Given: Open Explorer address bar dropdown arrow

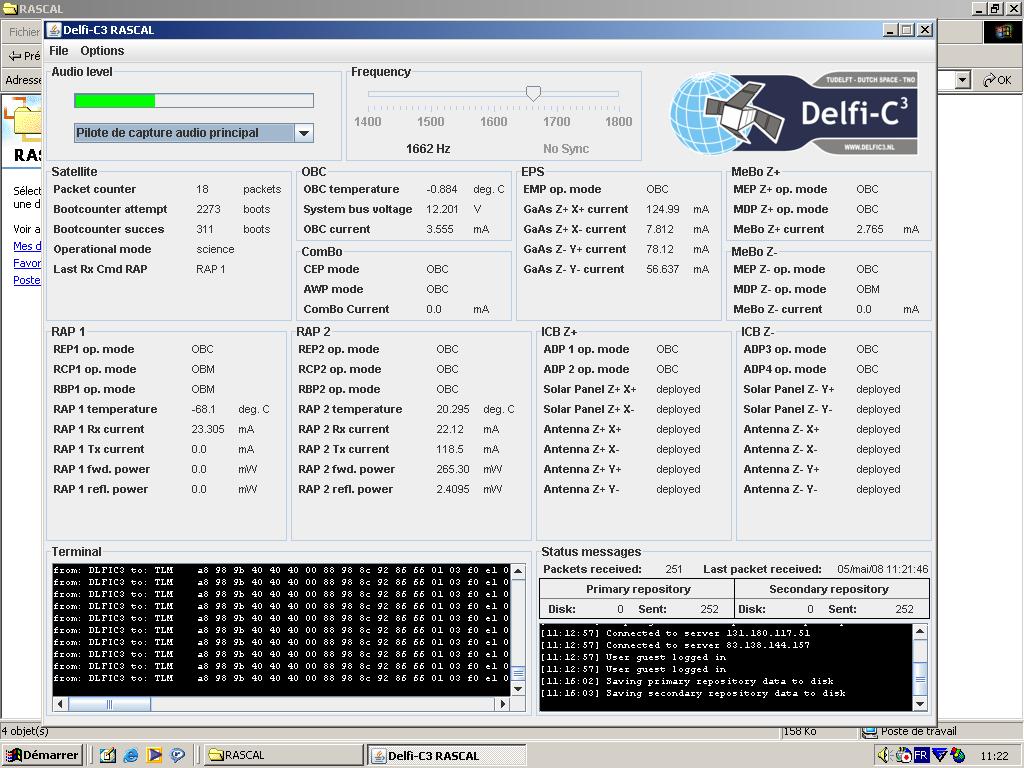Looking at the screenshot, I should point(962,80).
